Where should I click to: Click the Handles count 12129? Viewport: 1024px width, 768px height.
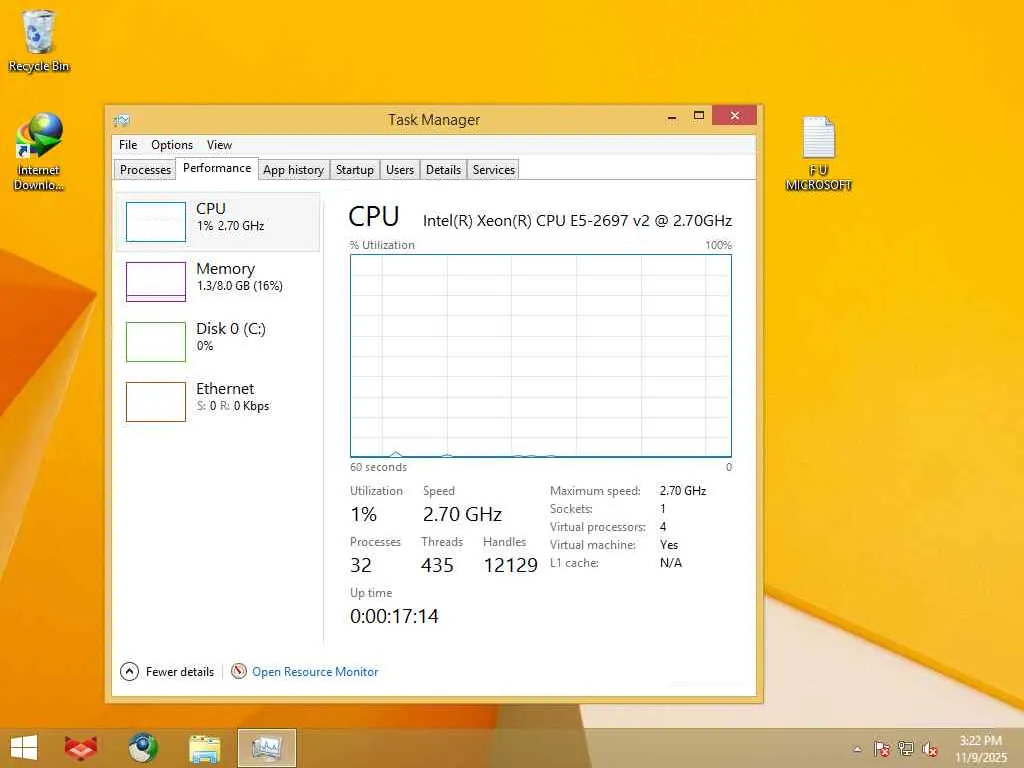coord(511,565)
